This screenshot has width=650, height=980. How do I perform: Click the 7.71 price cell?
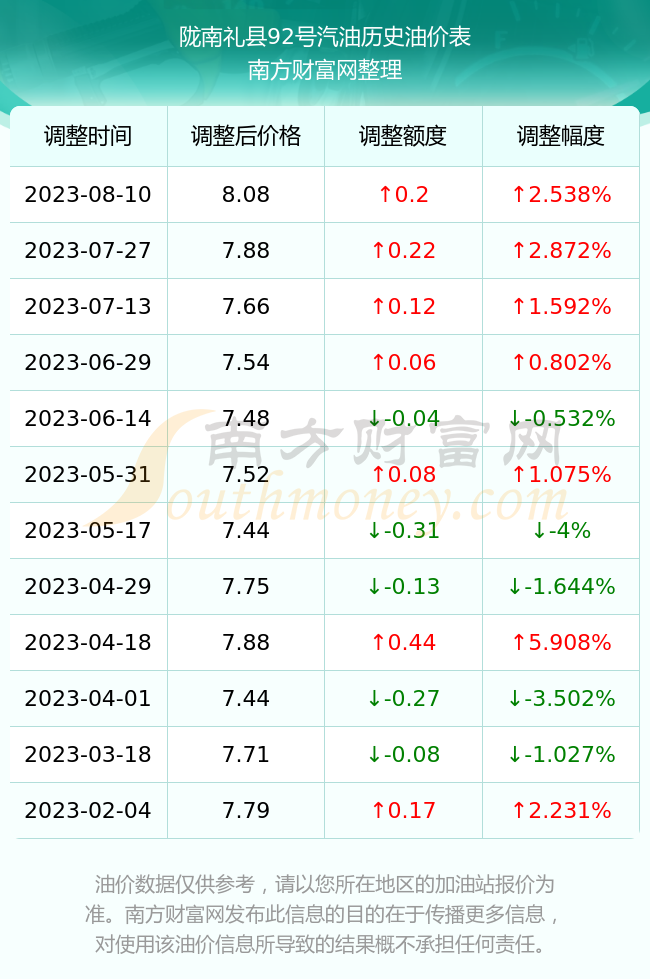[246, 754]
